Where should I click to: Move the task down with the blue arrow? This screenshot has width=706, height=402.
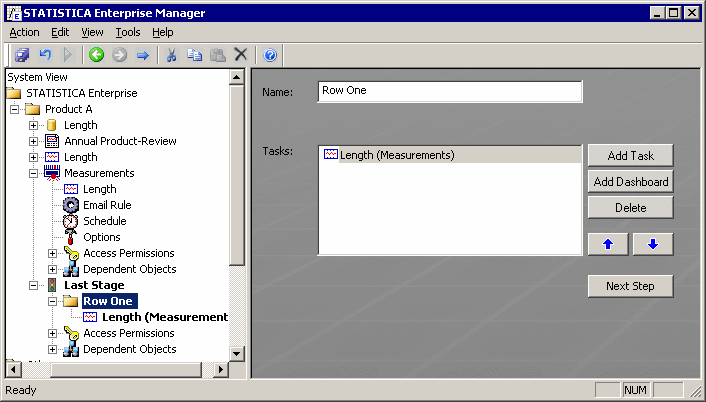[x=653, y=244]
